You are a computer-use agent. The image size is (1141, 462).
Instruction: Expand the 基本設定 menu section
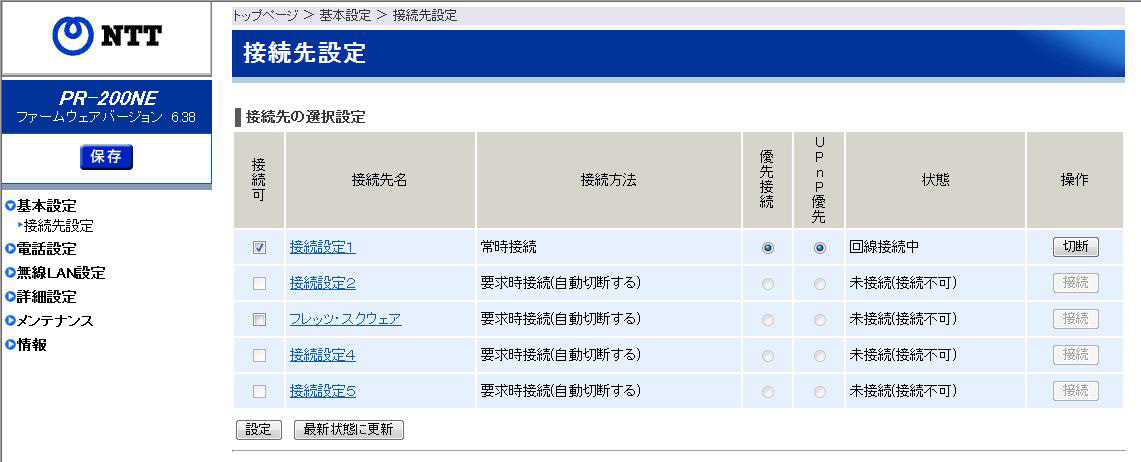point(46,205)
